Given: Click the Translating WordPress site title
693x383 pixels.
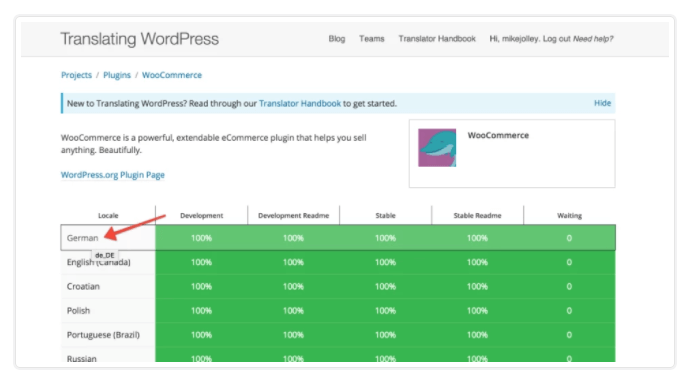Looking at the screenshot, I should point(140,39).
